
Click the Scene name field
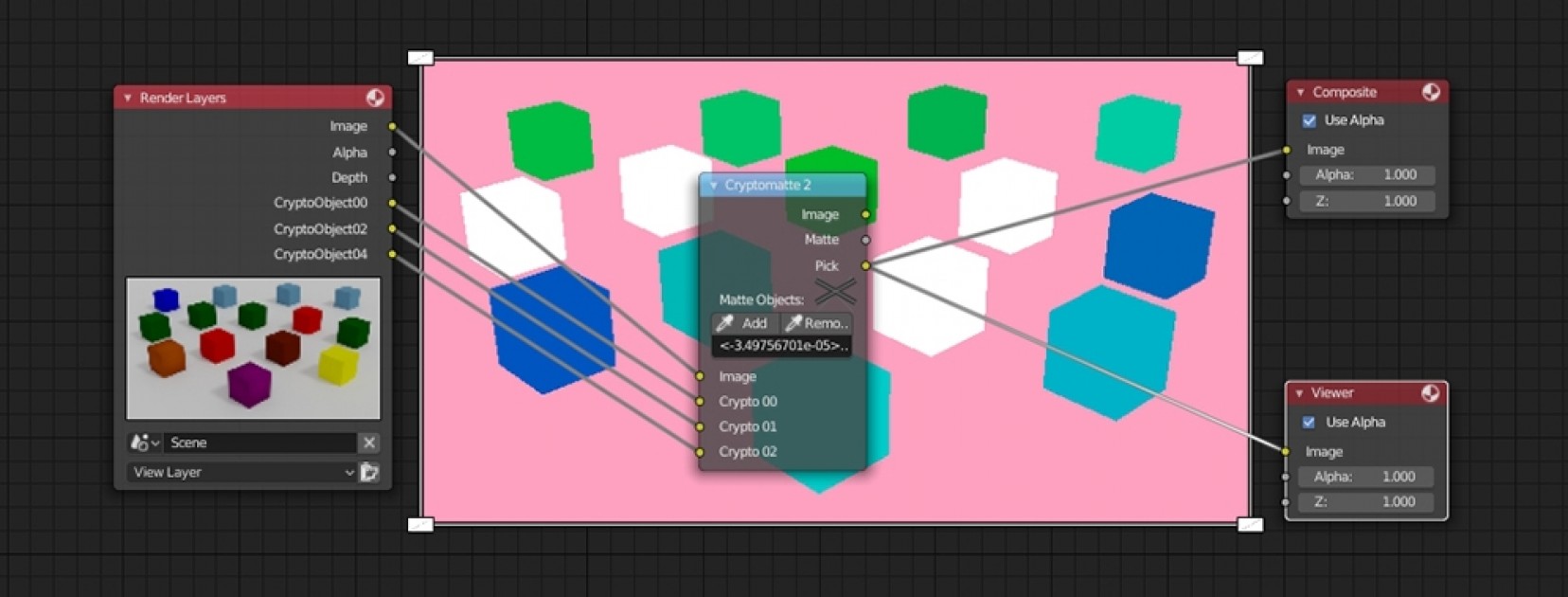pos(260,443)
